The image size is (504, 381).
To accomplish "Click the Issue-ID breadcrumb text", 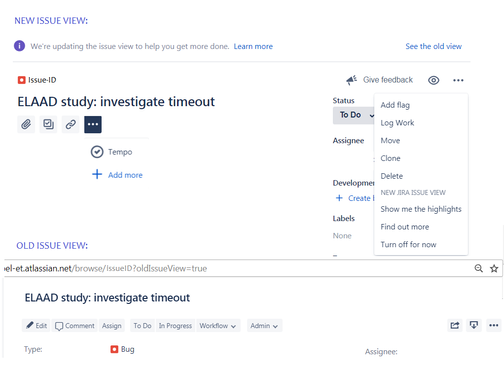I will point(42,80).
